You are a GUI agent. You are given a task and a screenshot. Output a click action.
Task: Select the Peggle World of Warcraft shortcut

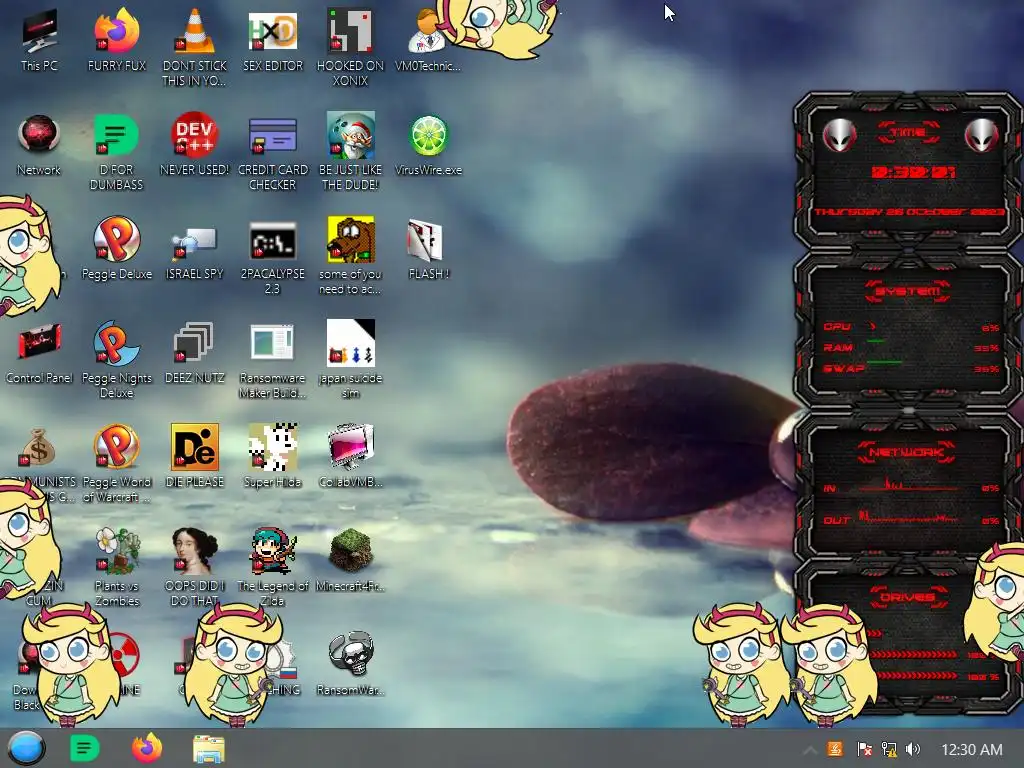pos(117,464)
